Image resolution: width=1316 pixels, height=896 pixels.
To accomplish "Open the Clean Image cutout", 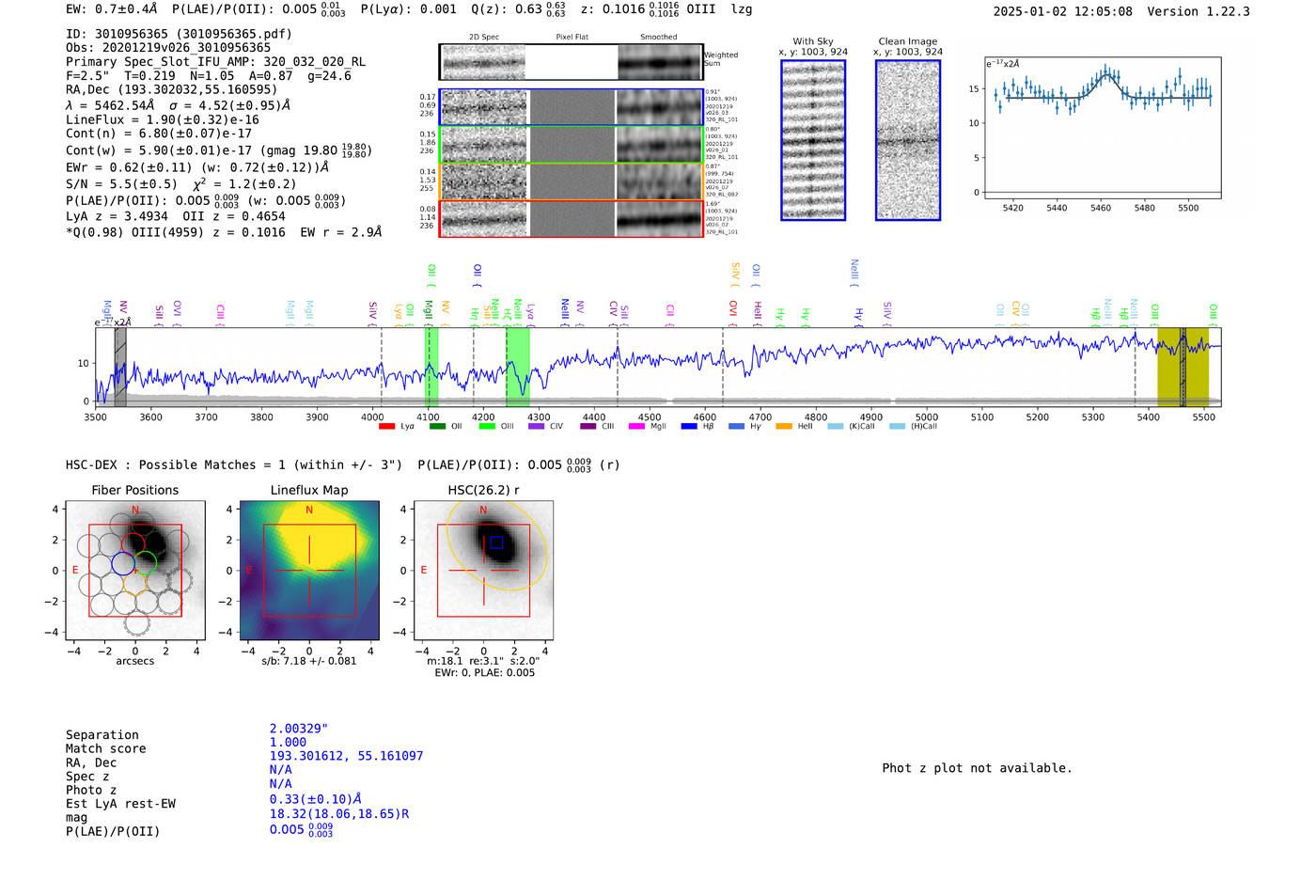I will click(x=908, y=140).
